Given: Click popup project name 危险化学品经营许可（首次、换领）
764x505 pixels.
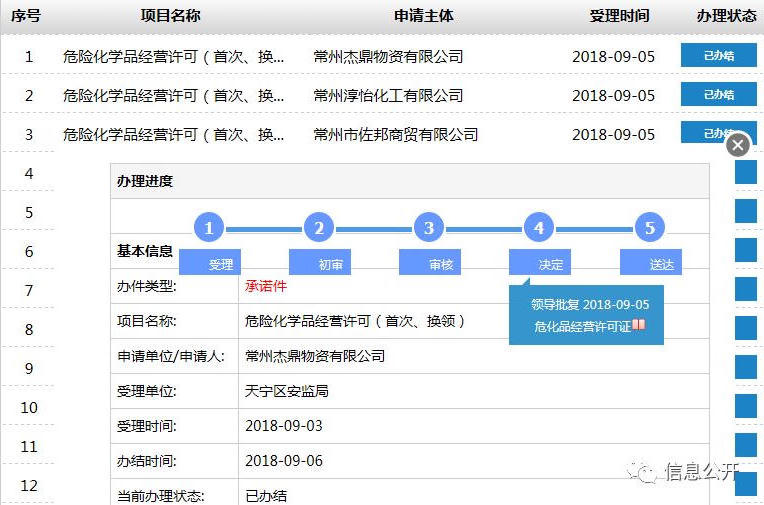Looking at the screenshot, I should 356,321.
